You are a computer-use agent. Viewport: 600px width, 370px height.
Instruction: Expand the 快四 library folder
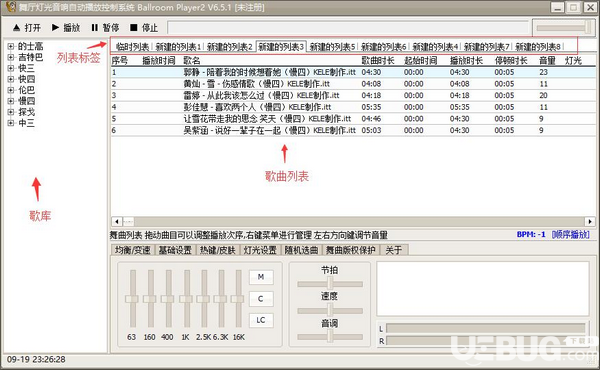[x=11, y=79]
